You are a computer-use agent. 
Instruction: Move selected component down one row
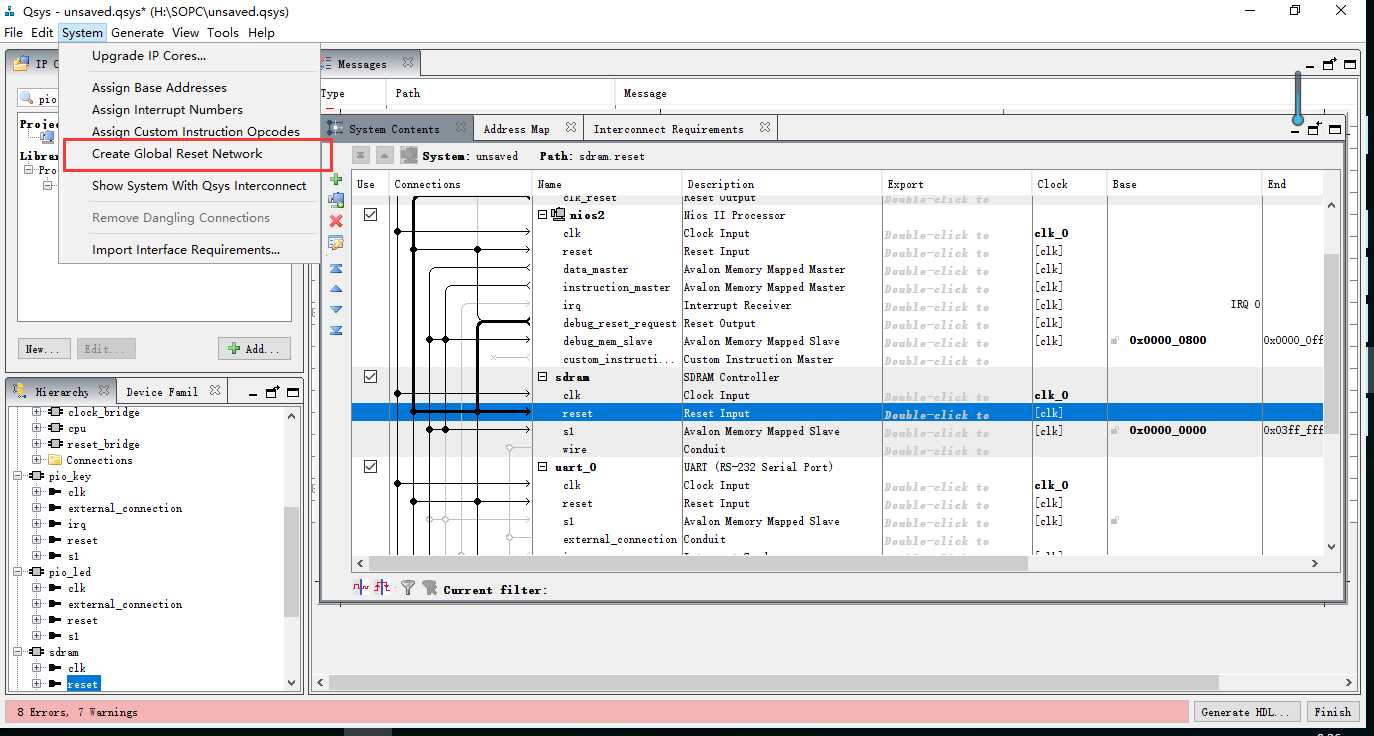point(336,310)
